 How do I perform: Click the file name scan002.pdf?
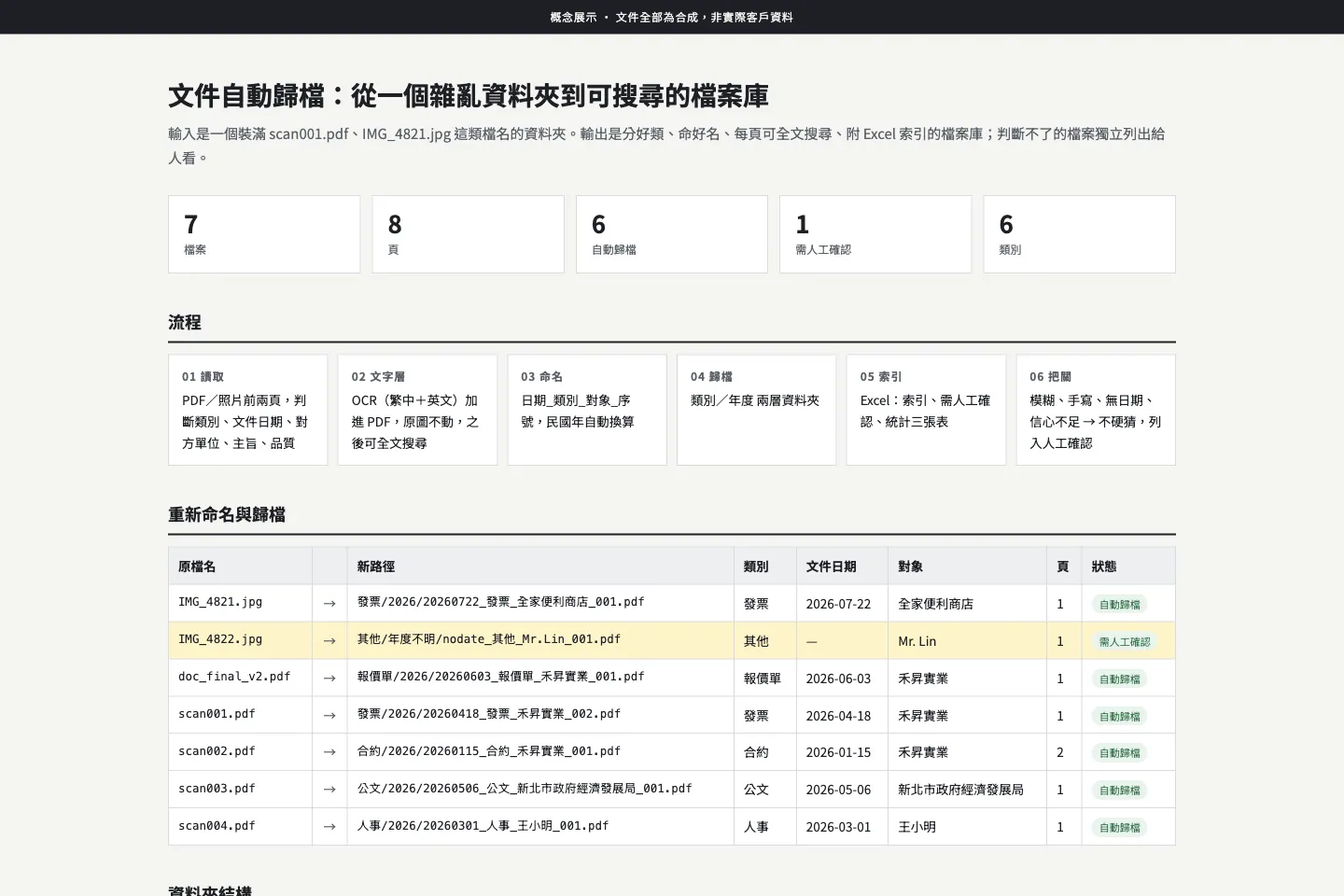point(217,751)
